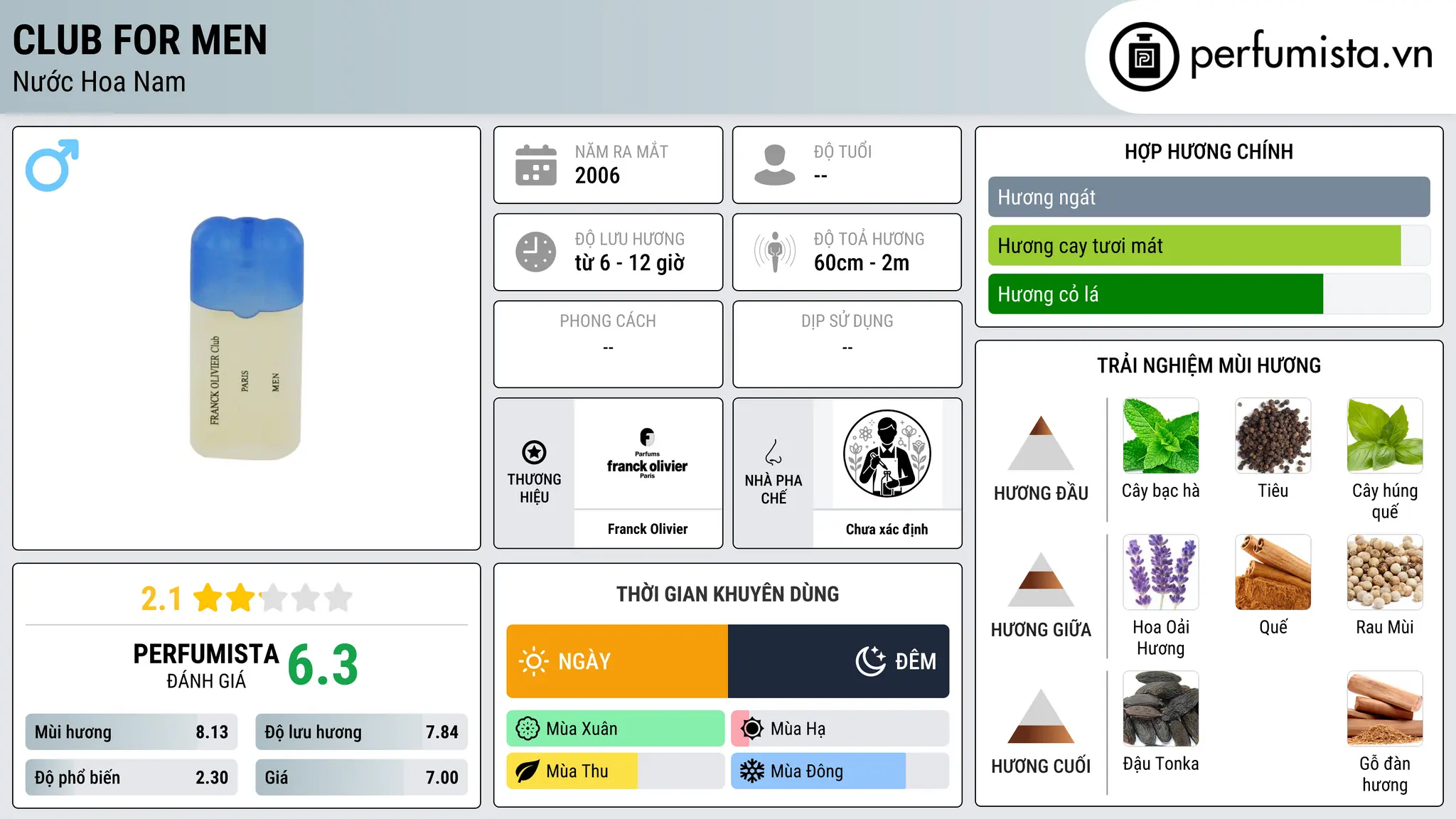
Task: Click the Dịp sử dụng card
Action: pyautogui.click(x=847, y=344)
